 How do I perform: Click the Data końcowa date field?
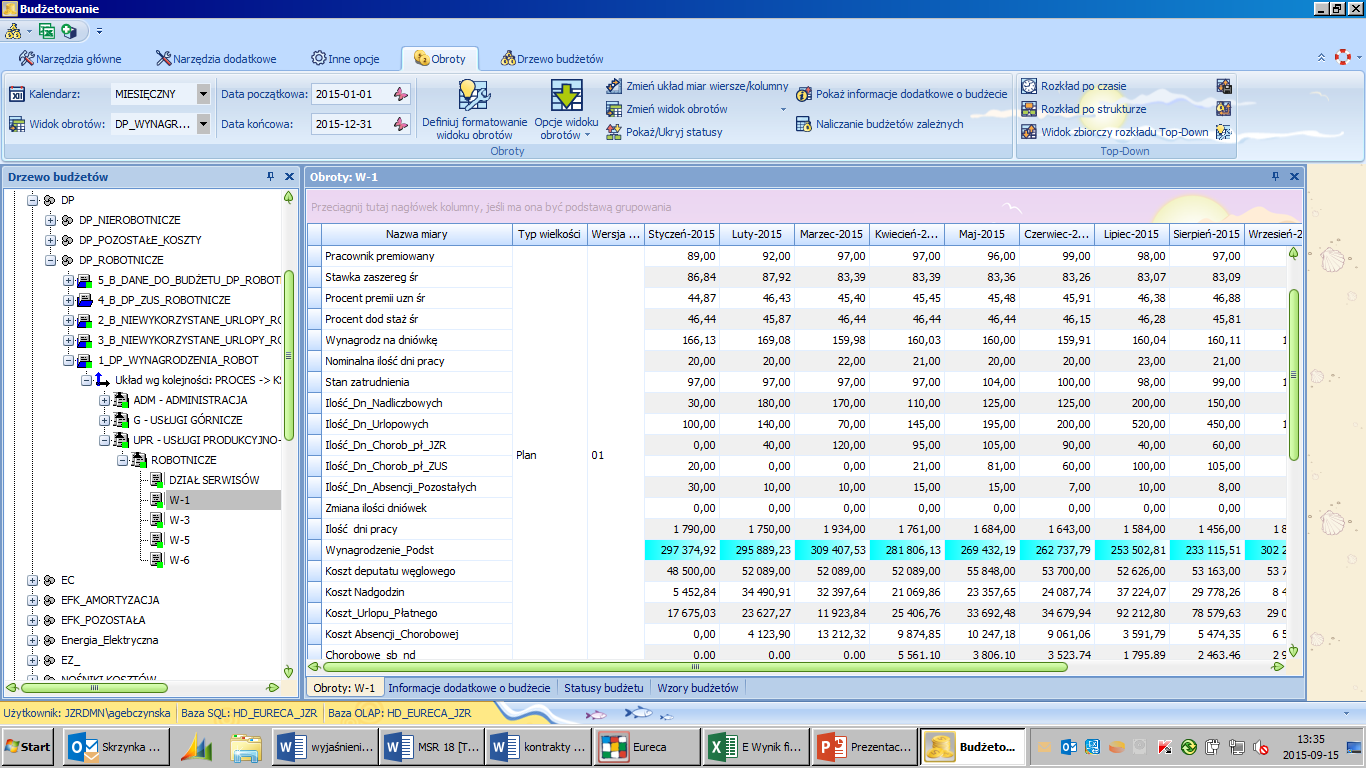pos(350,124)
